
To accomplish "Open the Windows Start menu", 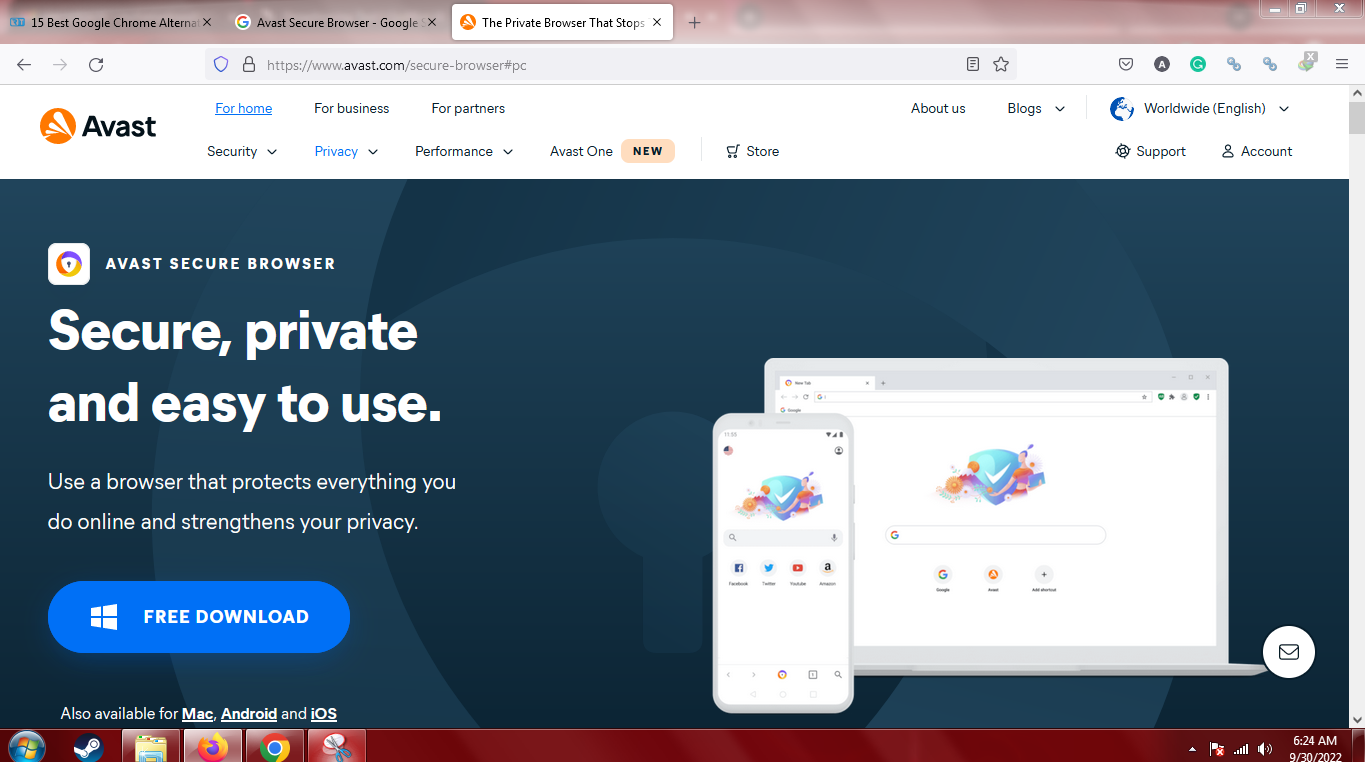I will pos(26,747).
